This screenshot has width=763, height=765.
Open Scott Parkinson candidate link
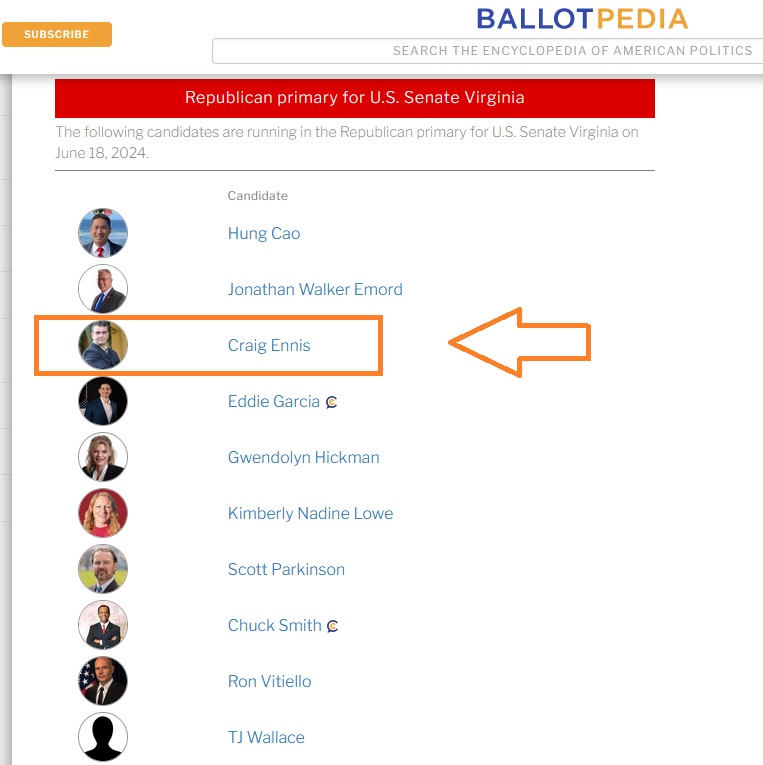pyautogui.click(x=286, y=569)
